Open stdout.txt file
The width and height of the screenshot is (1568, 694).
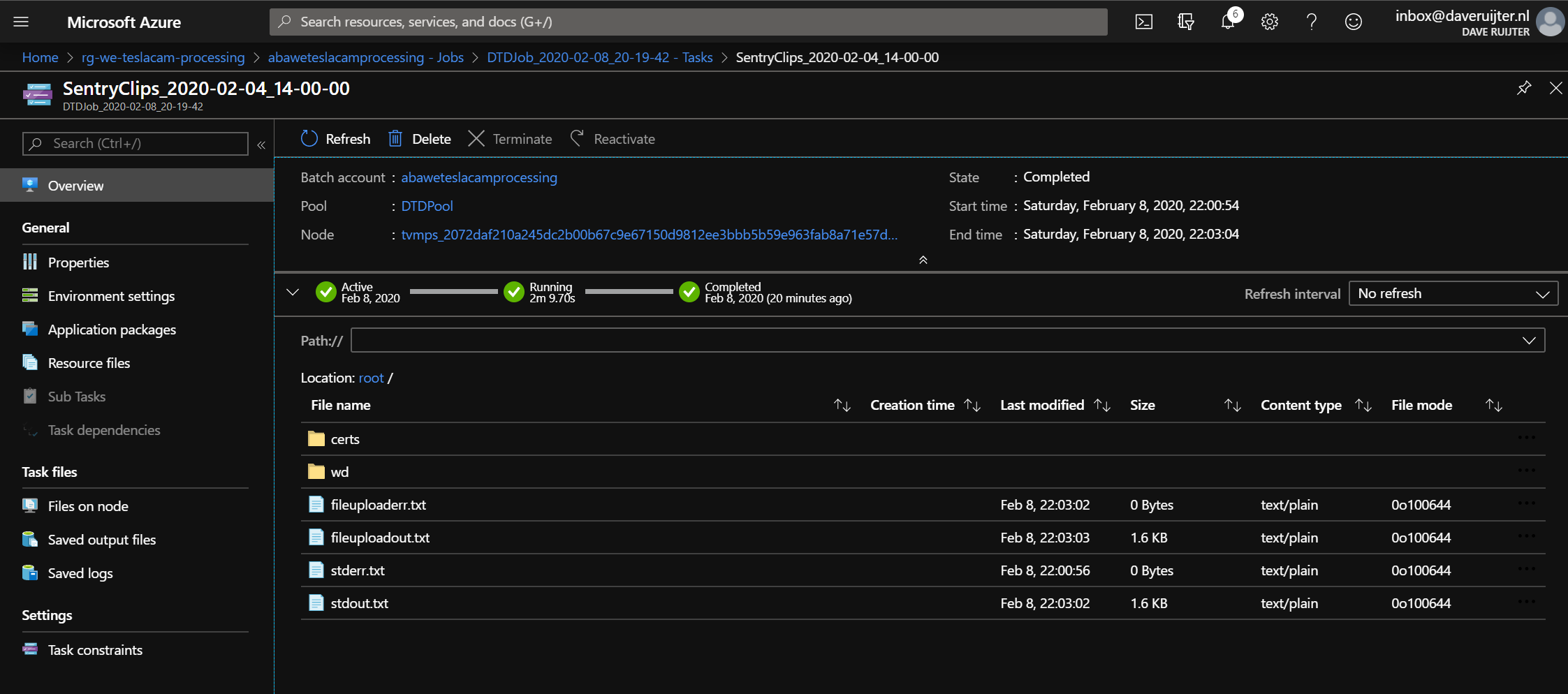coord(360,603)
